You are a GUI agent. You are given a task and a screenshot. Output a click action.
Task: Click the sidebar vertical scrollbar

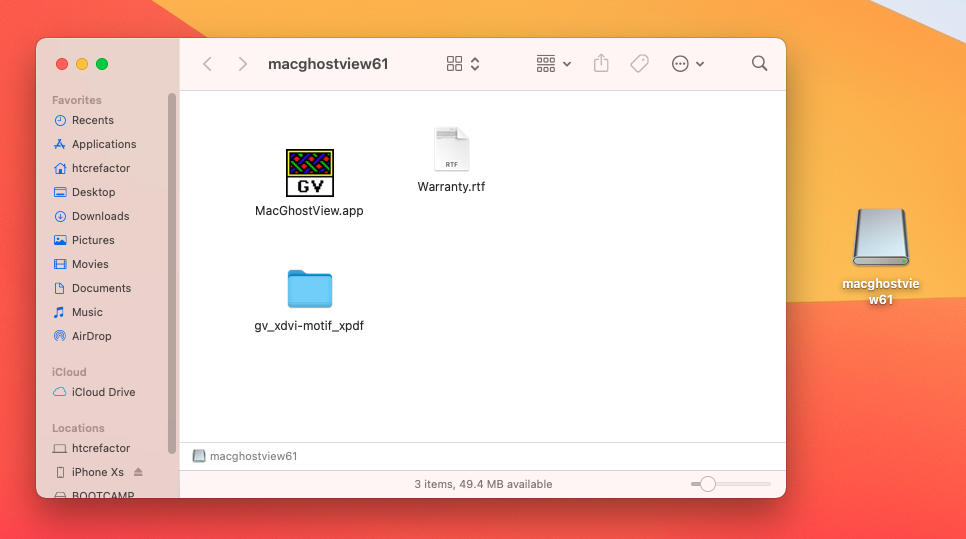[x=172, y=274]
